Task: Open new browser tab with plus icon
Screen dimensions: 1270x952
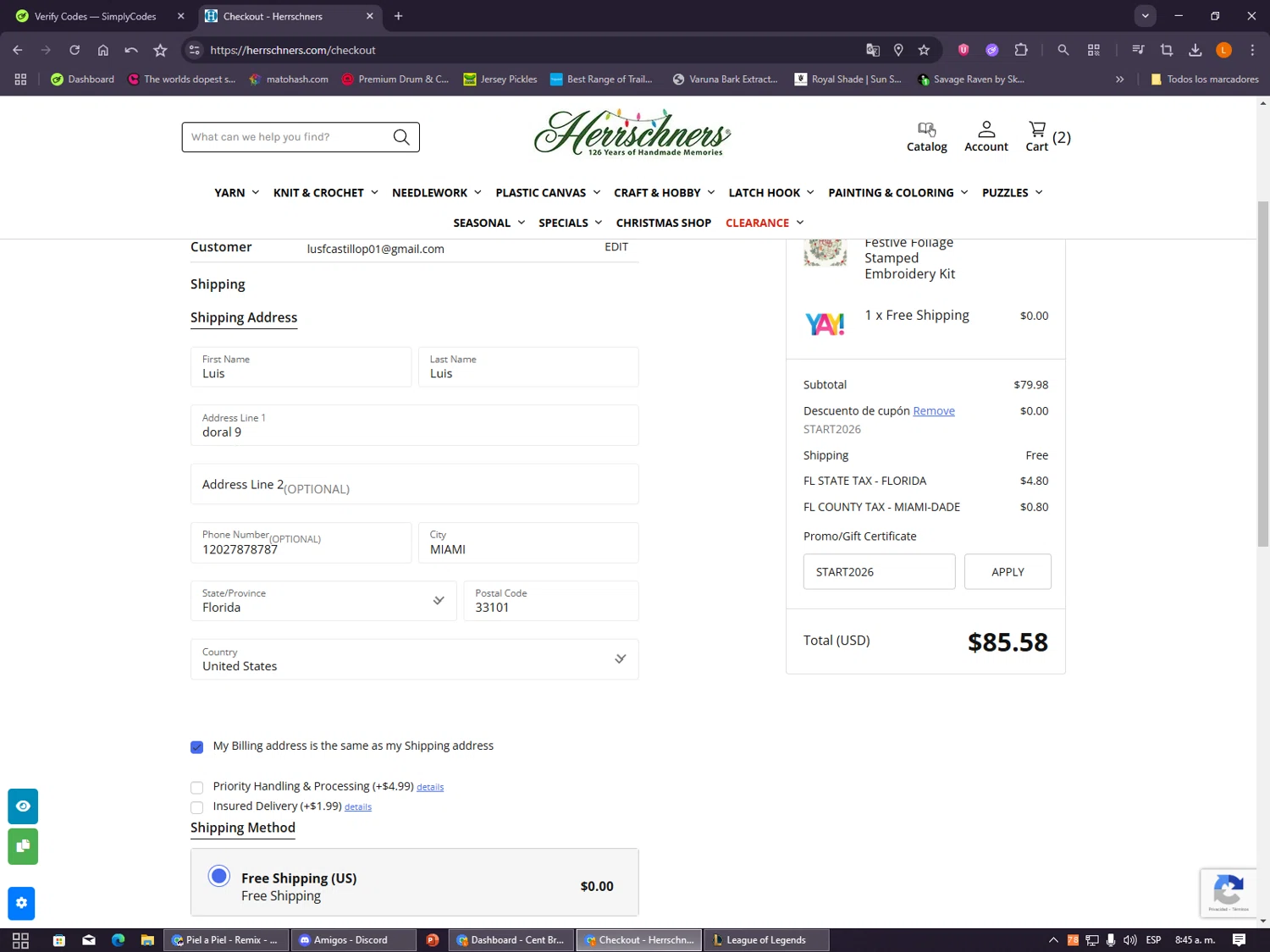Action: [398, 16]
